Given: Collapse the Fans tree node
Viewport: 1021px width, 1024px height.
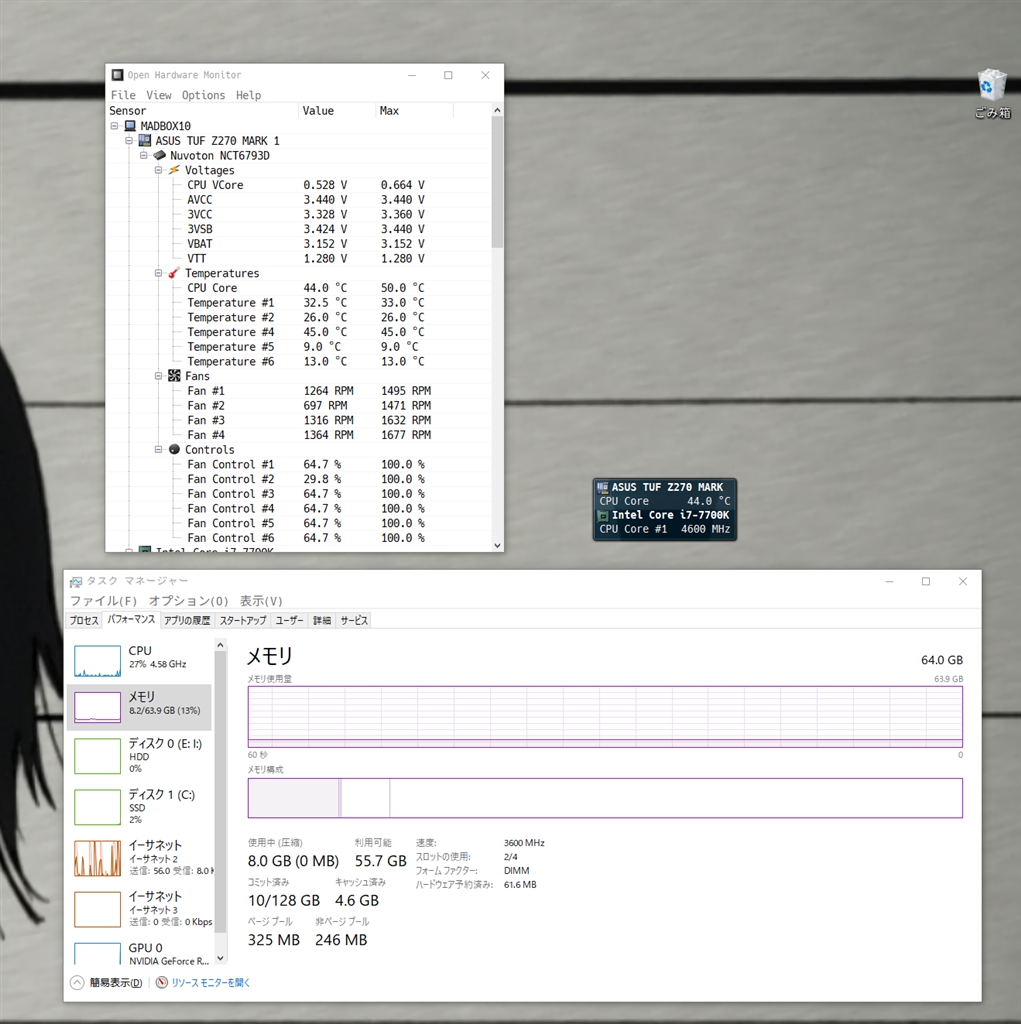Looking at the screenshot, I should (x=159, y=376).
